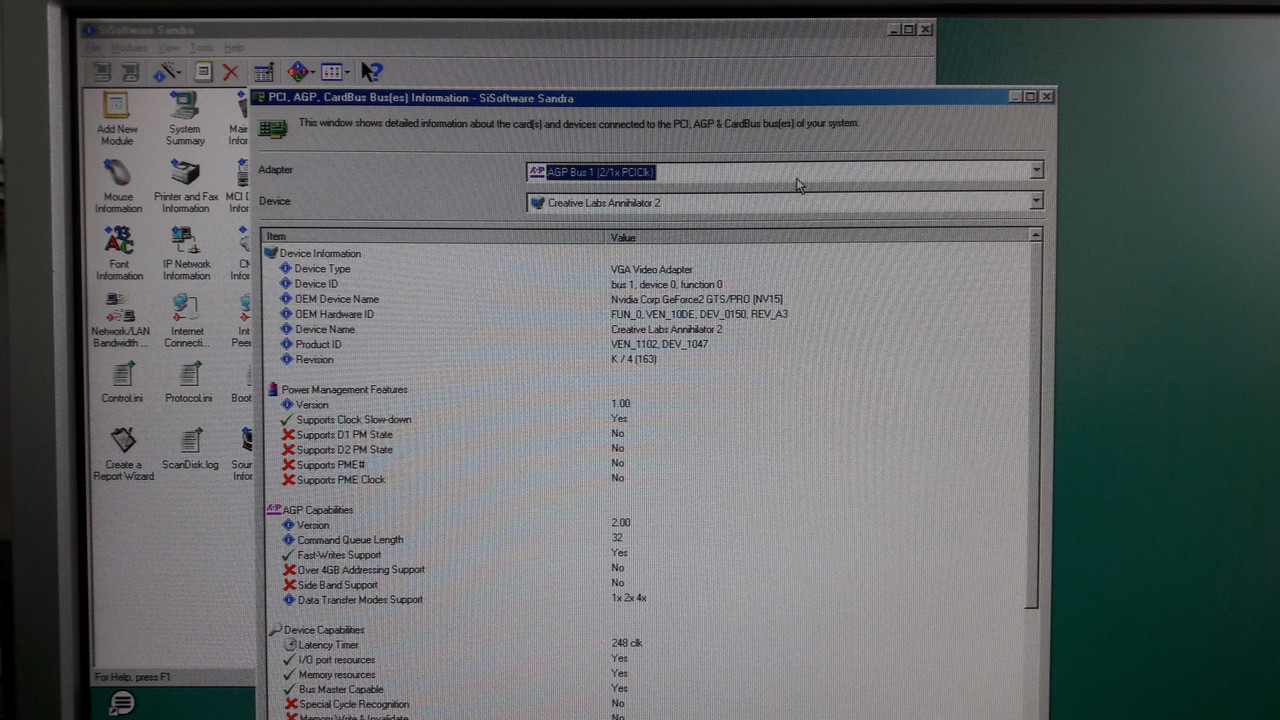Screen dimensions: 1280x720
Task: Click the view style grid toolbar icon
Action: [x=331, y=72]
